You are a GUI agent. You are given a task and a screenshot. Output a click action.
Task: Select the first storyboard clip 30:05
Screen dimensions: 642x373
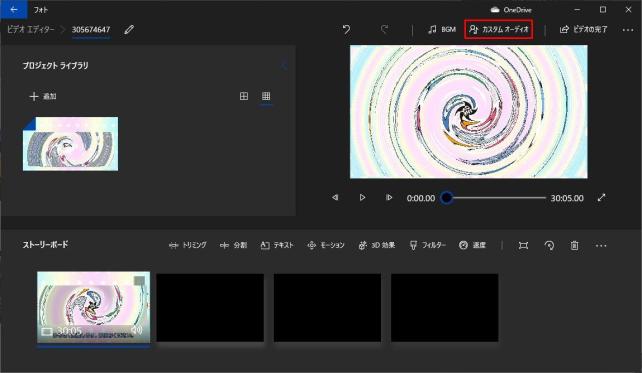coord(93,307)
